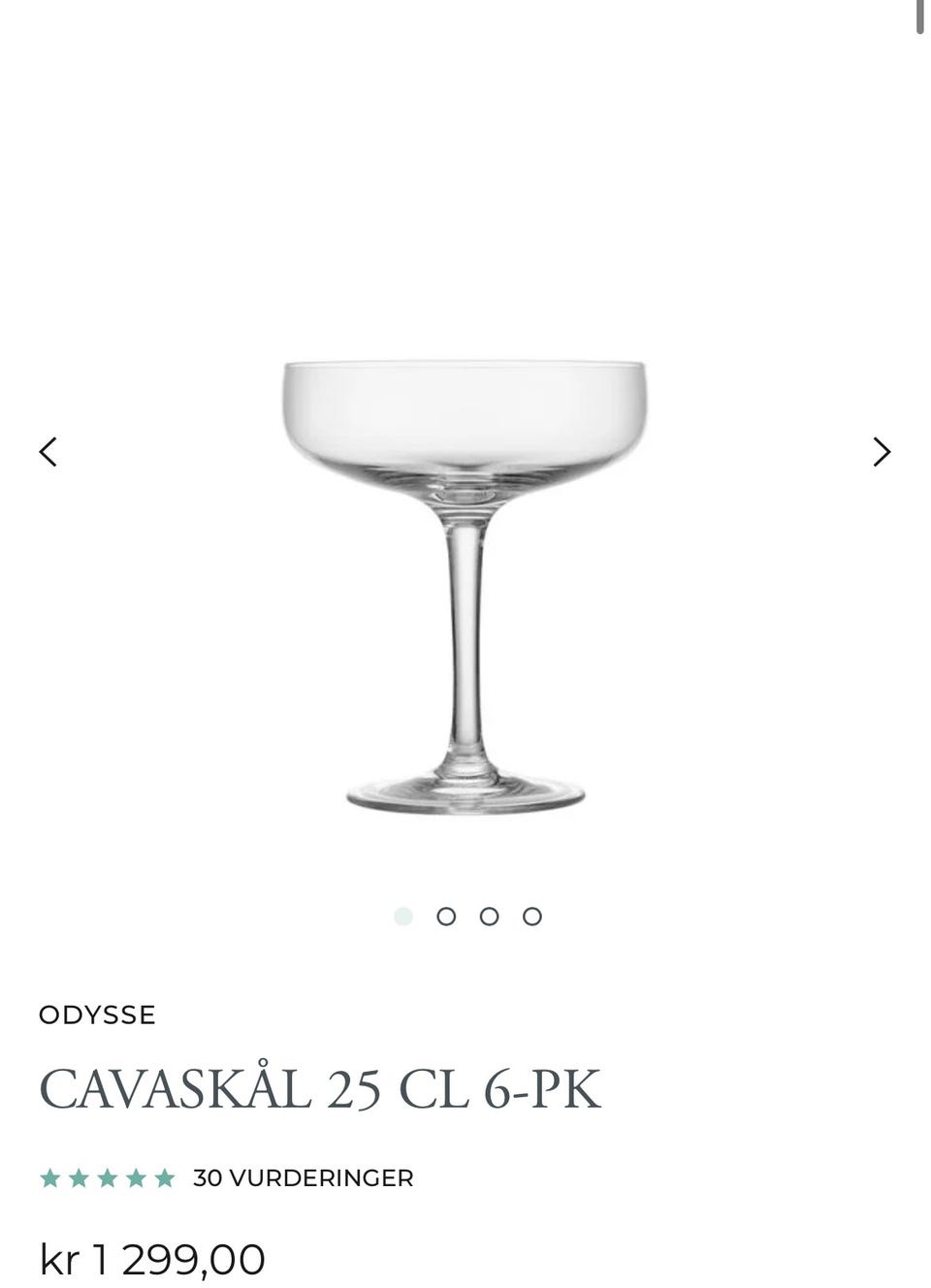The image size is (931, 1288).
Task: Tap the round foot of the glass
Action: pos(465,792)
